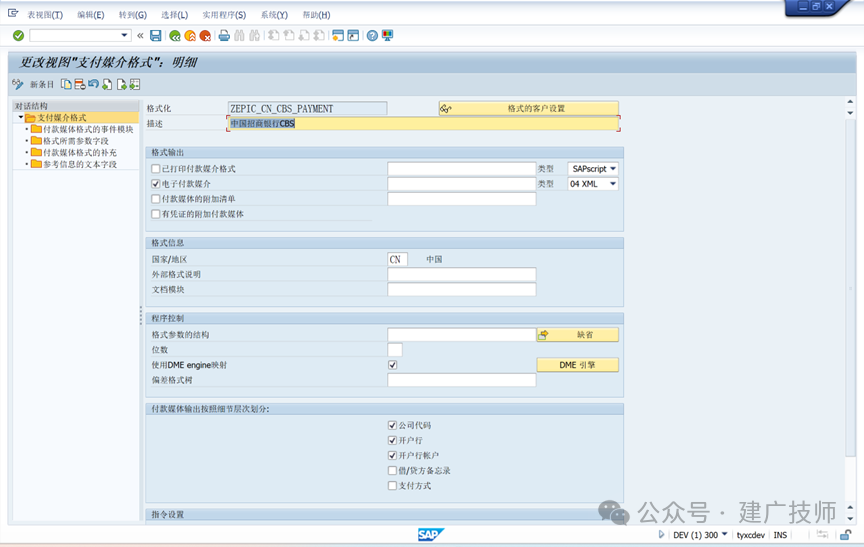The height and width of the screenshot is (547, 864).
Task: Click the Previous Entry icon
Action: (107, 84)
